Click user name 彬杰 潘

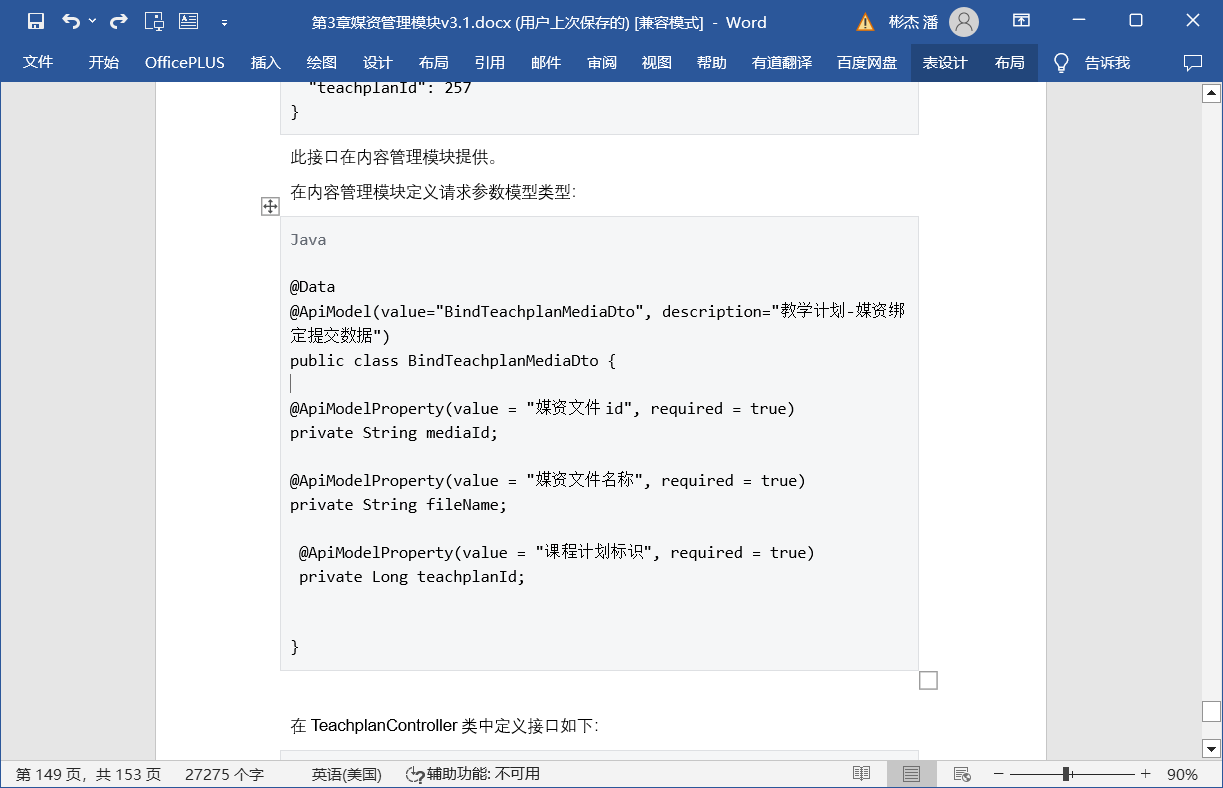click(913, 22)
